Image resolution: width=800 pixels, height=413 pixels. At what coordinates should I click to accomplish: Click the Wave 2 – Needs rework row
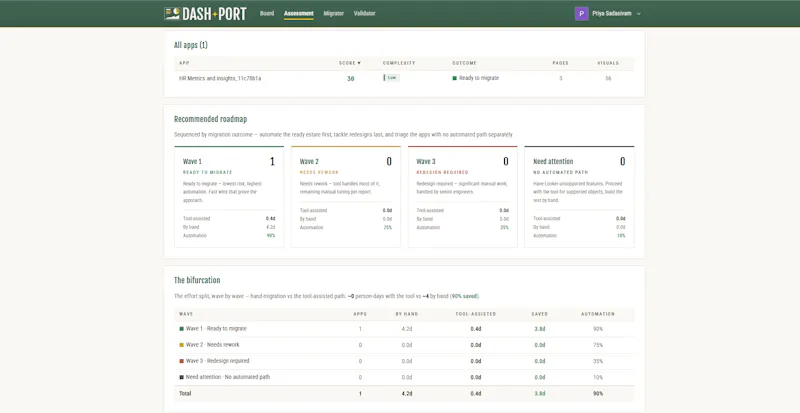[x=404, y=345]
